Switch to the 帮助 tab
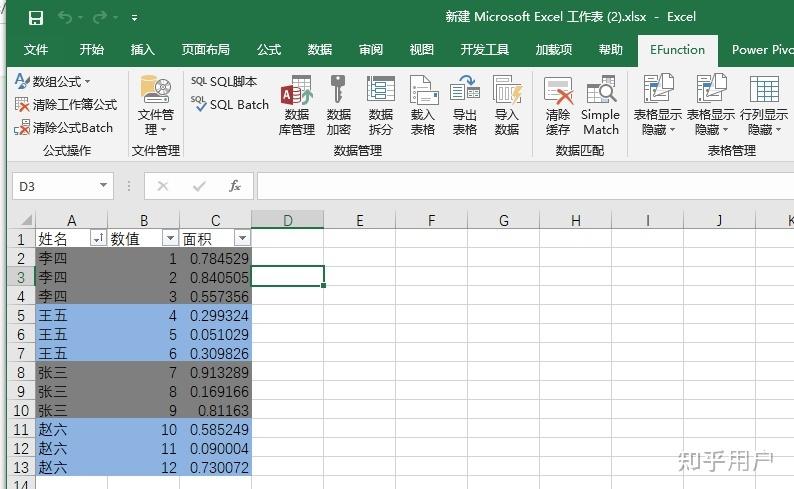Image resolution: width=794 pixels, height=489 pixels. (610, 50)
